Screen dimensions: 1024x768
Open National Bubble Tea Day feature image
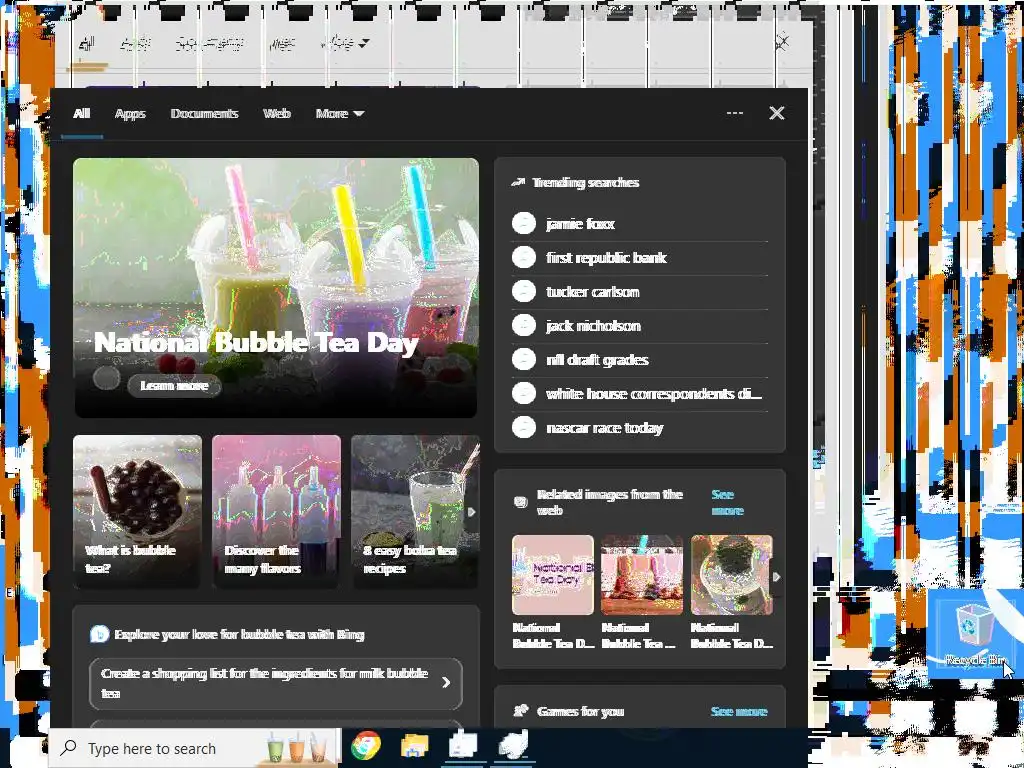[x=276, y=287]
